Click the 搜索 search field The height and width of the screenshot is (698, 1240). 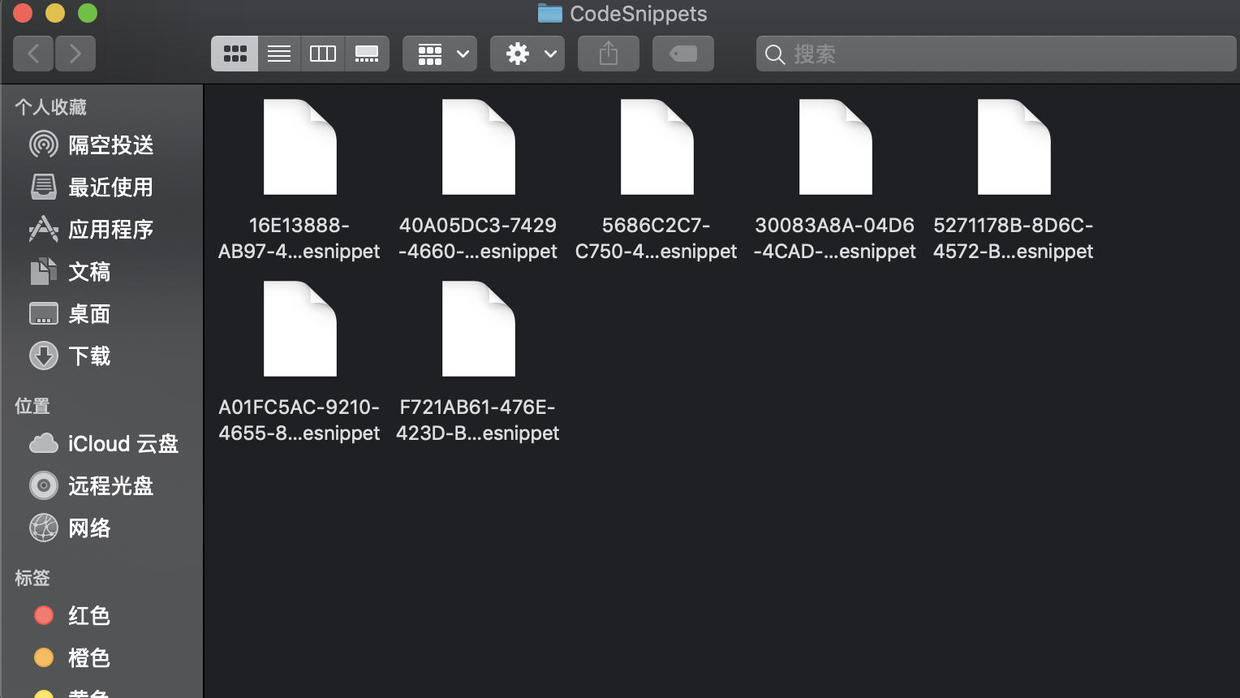click(x=996, y=54)
